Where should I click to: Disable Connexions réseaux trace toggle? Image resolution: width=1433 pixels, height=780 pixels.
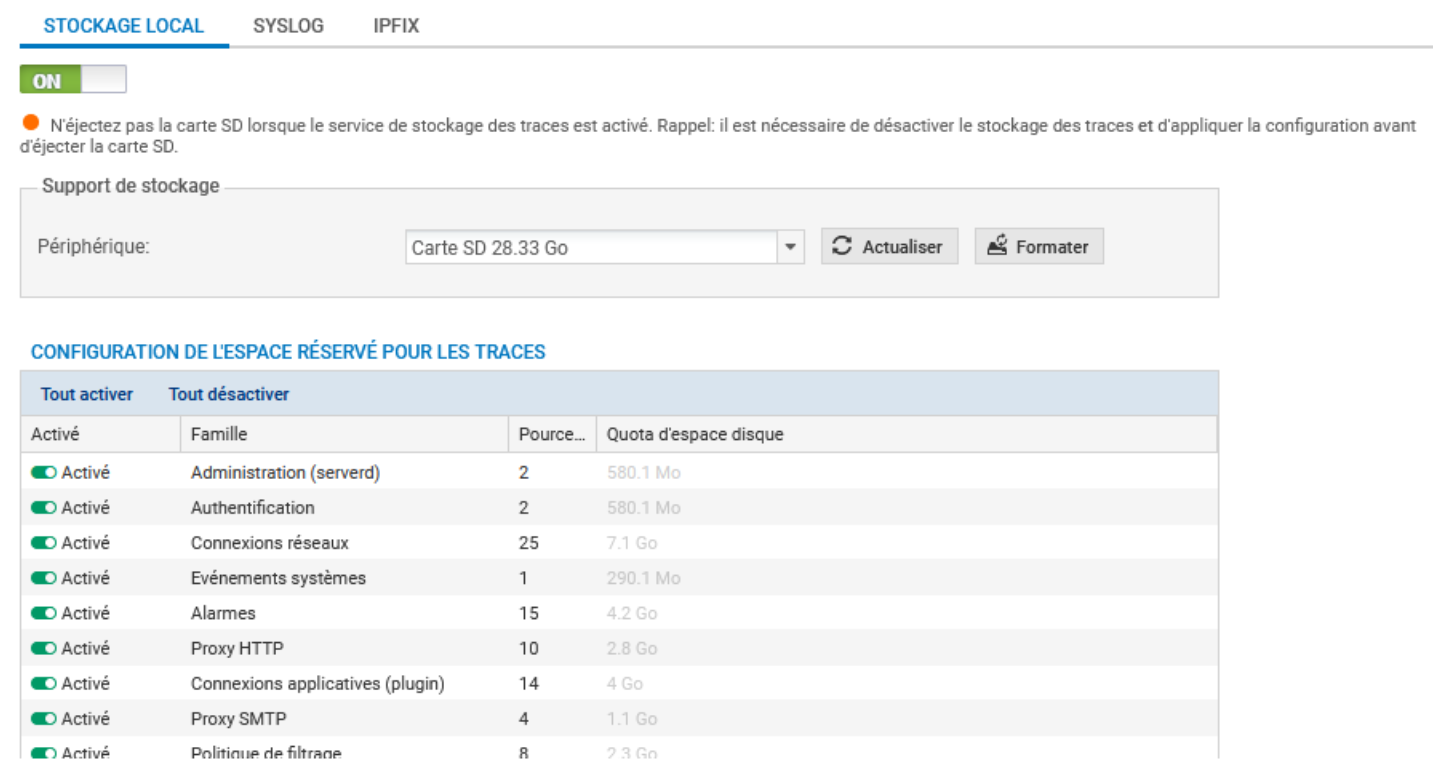(44, 543)
